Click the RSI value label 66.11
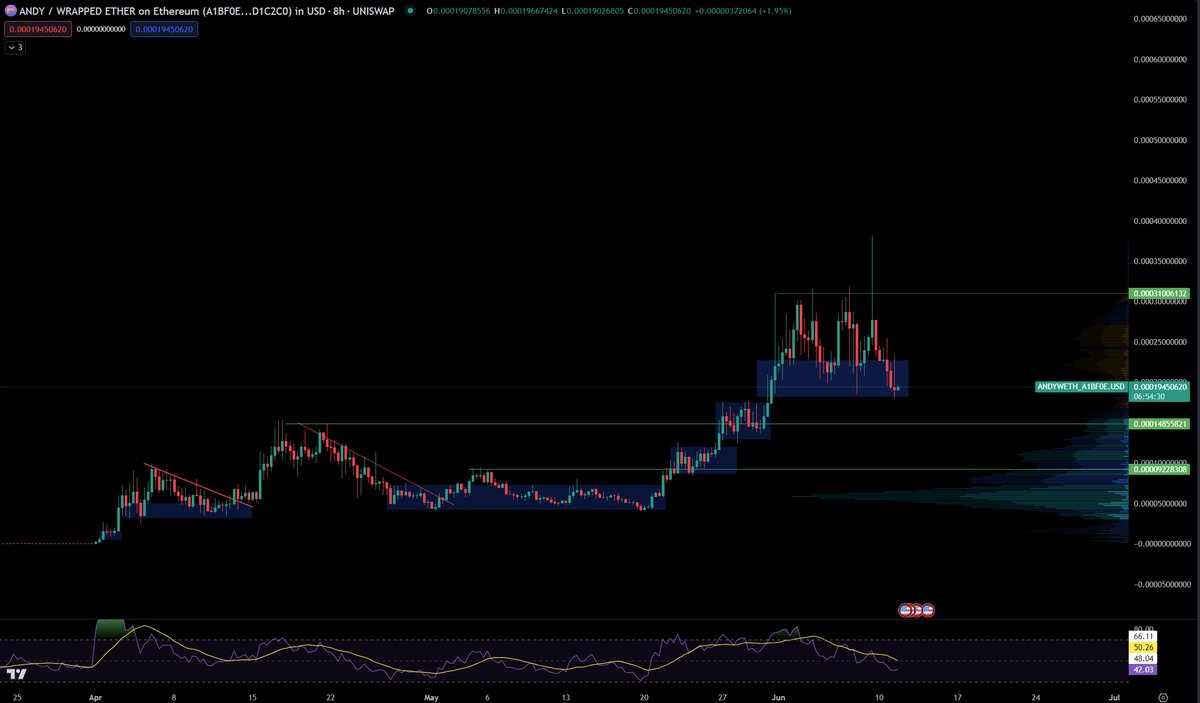The height and width of the screenshot is (703, 1200). click(1144, 636)
